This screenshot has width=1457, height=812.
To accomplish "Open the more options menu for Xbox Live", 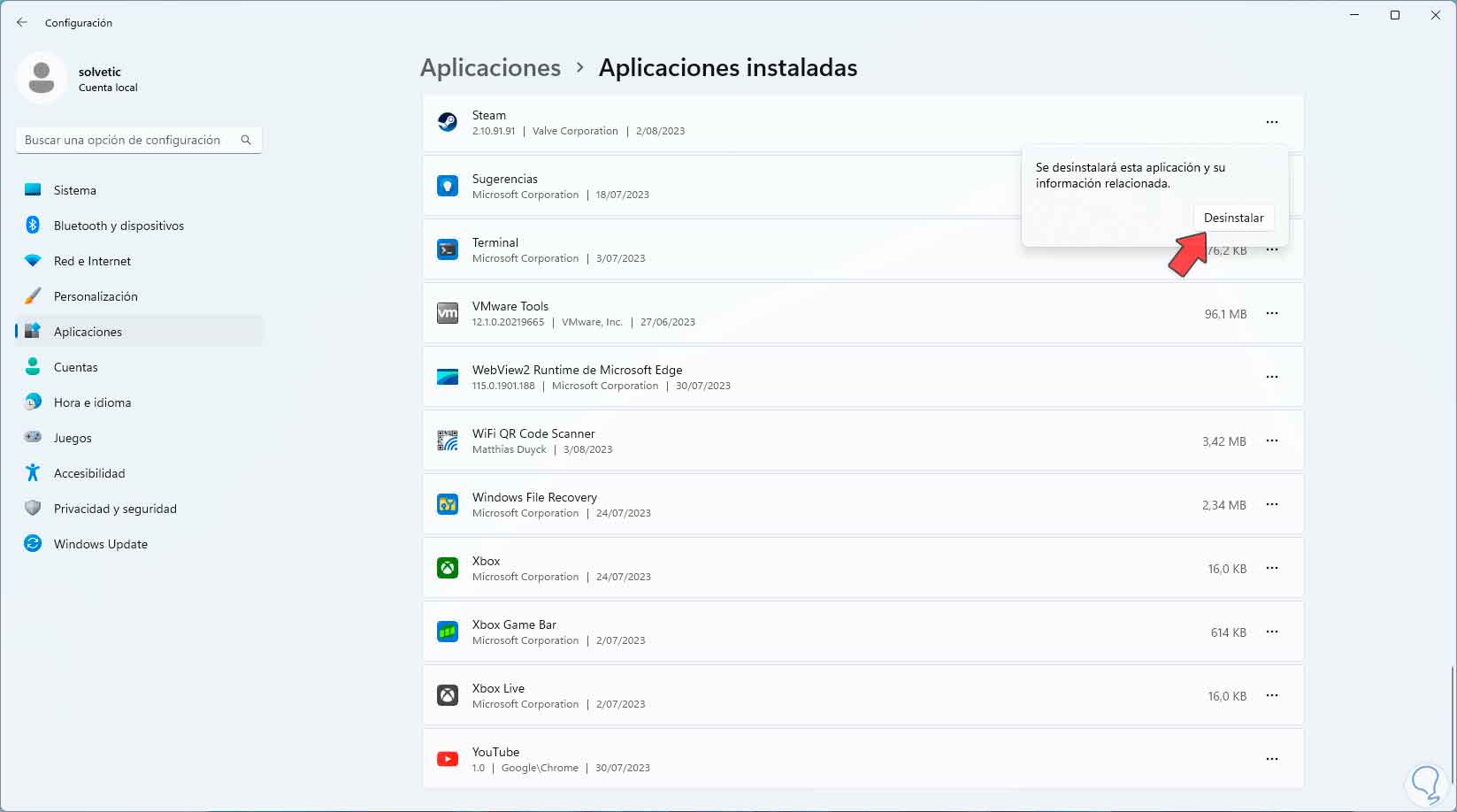I will pyautogui.click(x=1272, y=695).
